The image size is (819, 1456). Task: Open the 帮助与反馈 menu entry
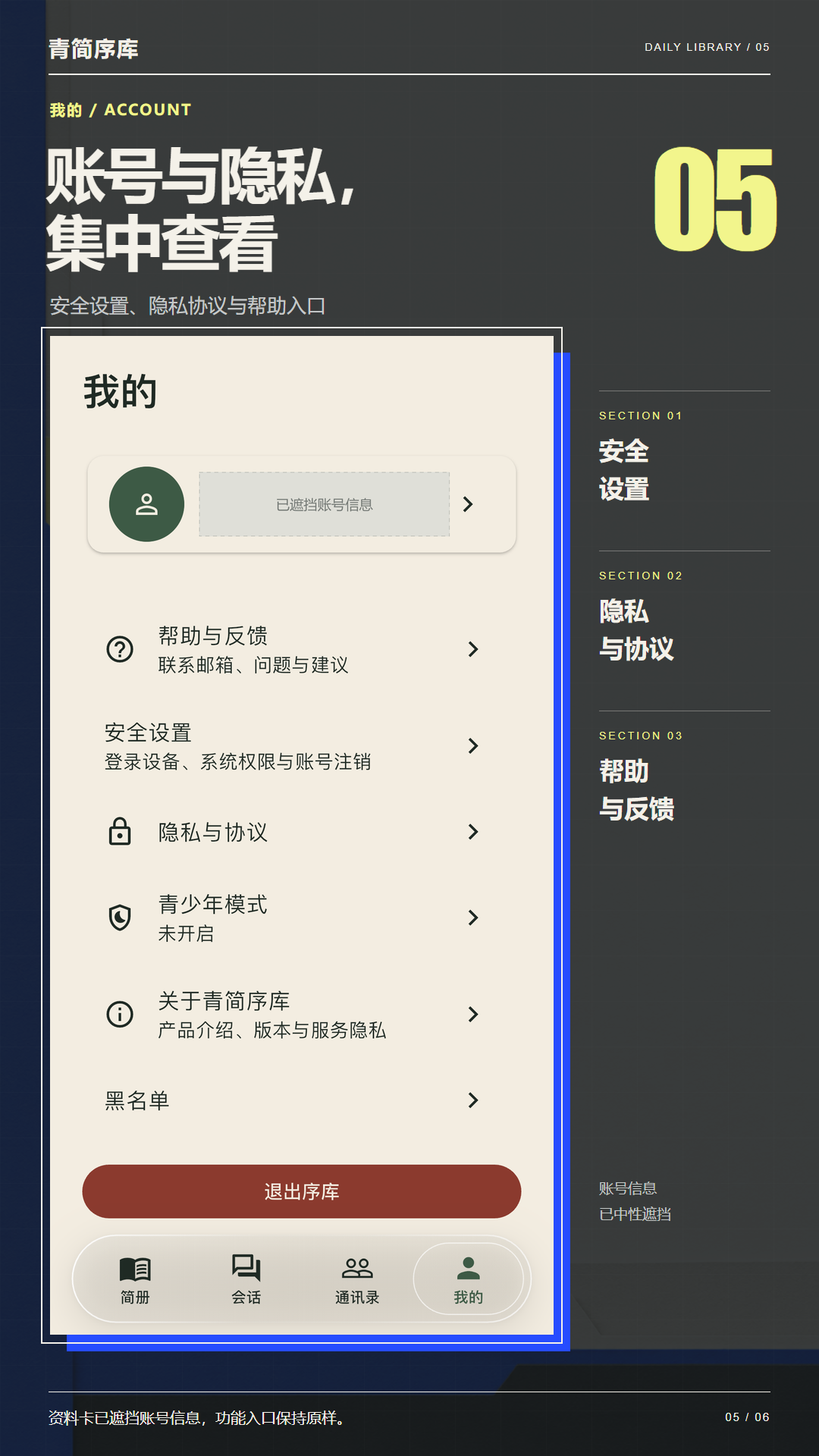tap(302, 649)
